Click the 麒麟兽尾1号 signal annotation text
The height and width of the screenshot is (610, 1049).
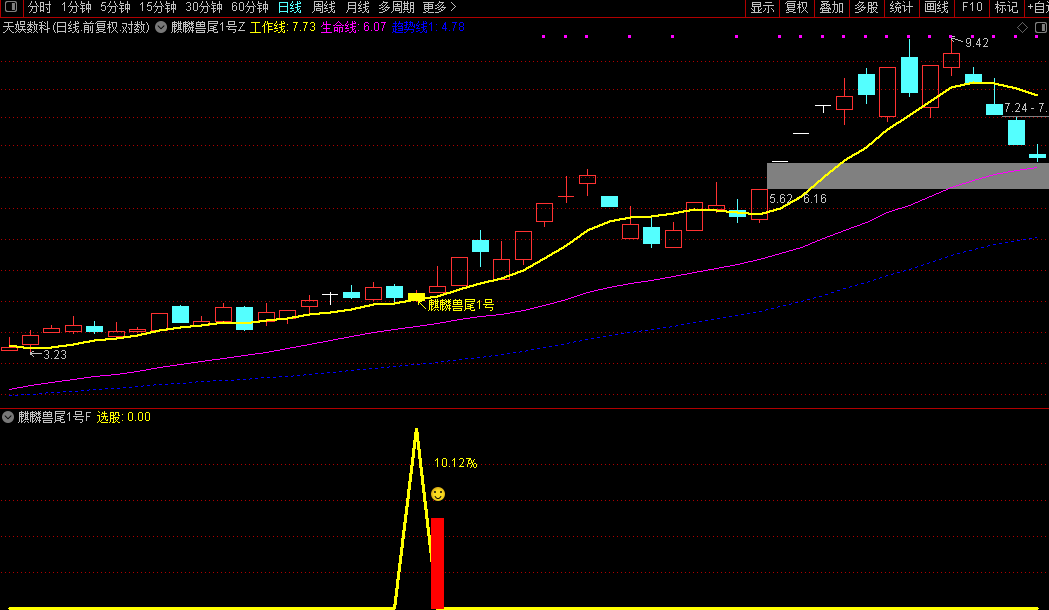[461, 306]
